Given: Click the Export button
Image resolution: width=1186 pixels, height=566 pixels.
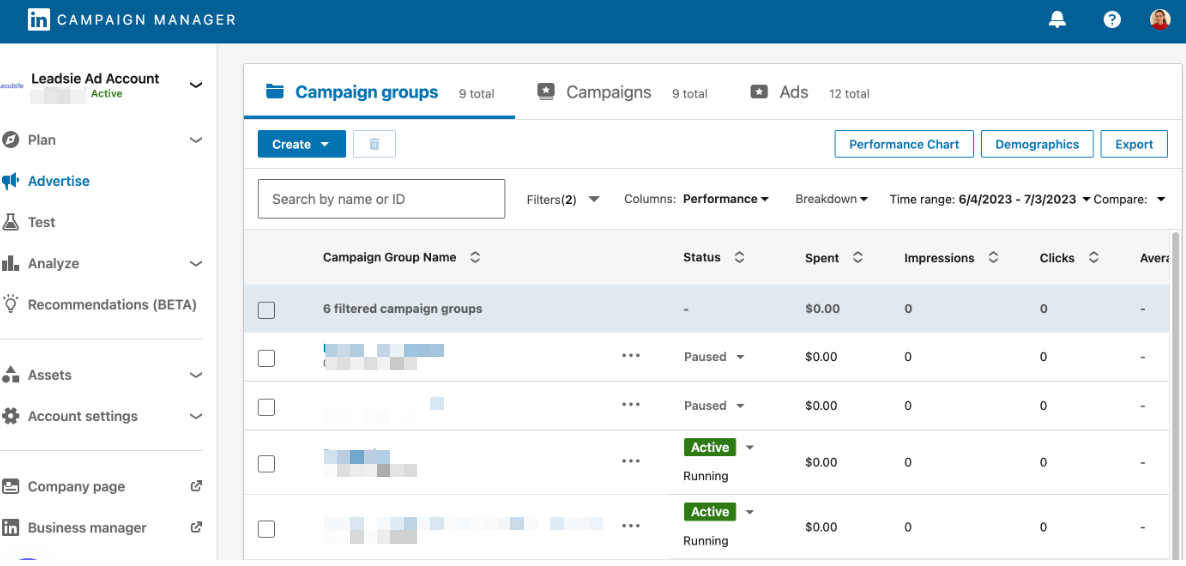Looking at the screenshot, I should coord(1134,144).
